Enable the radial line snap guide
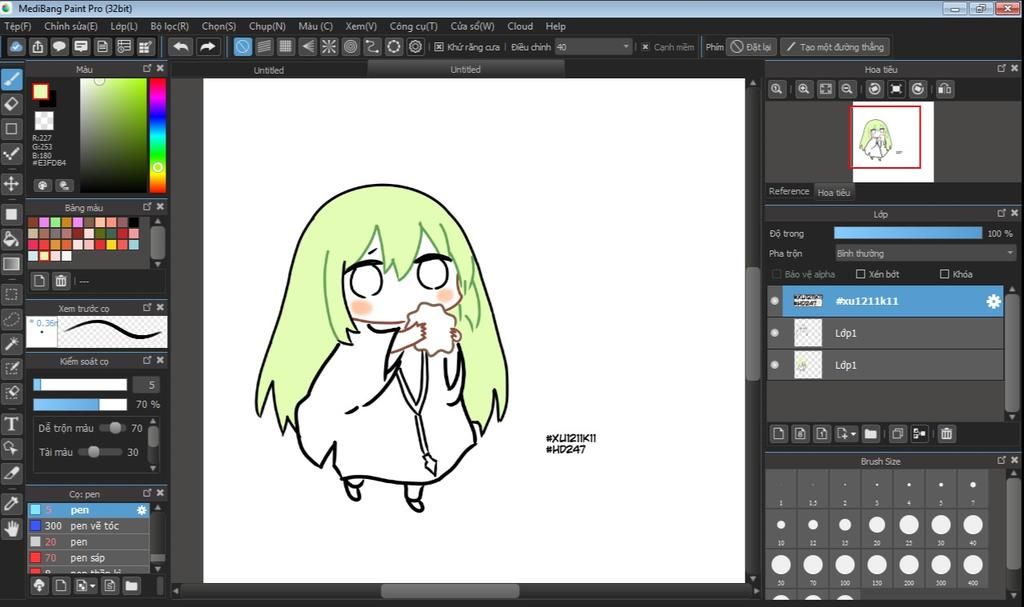The image size is (1024, 607). (x=329, y=47)
